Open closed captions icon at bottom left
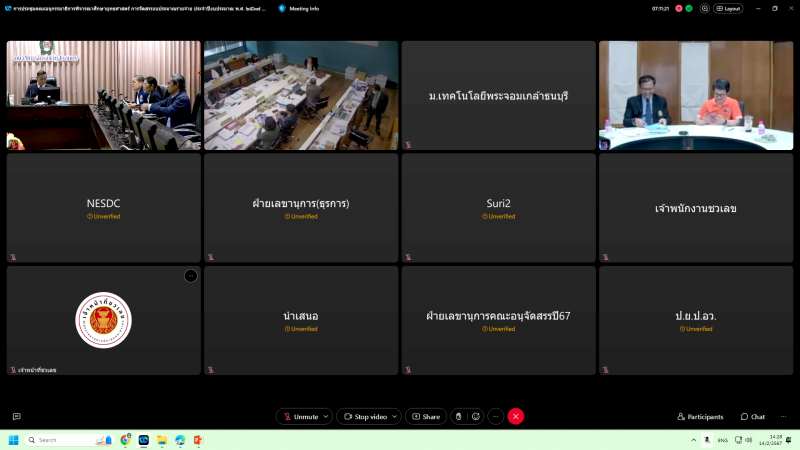 coord(16,416)
